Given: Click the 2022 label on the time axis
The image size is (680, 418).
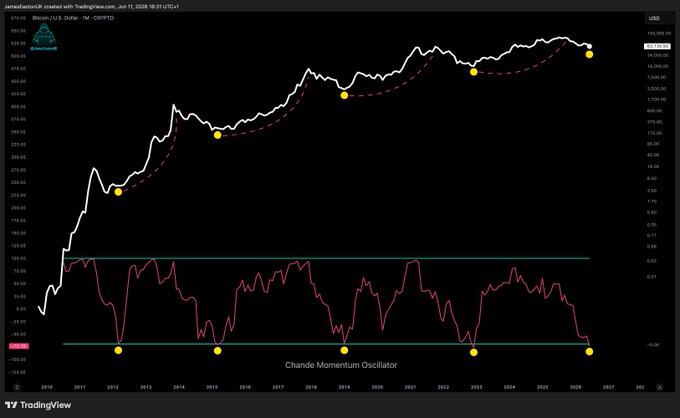Looking at the screenshot, I should 443,387.
